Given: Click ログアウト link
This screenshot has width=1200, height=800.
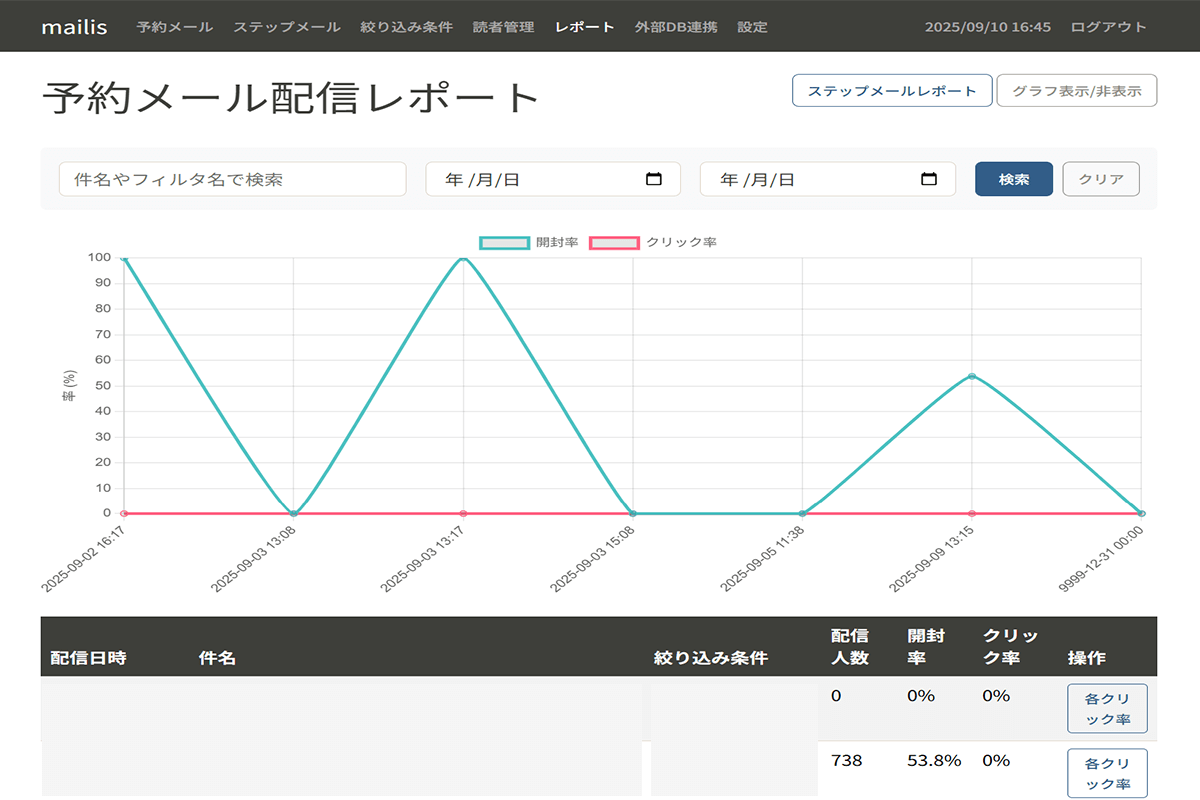Looking at the screenshot, I should click(1109, 27).
